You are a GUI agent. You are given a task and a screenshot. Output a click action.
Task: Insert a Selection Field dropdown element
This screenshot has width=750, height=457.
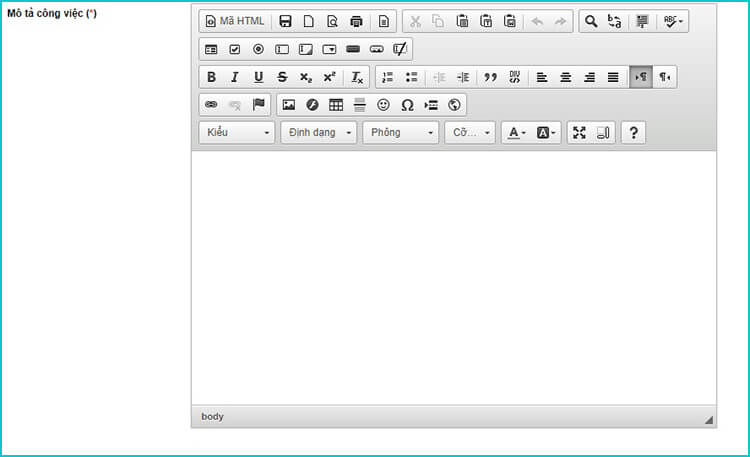[x=329, y=49]
